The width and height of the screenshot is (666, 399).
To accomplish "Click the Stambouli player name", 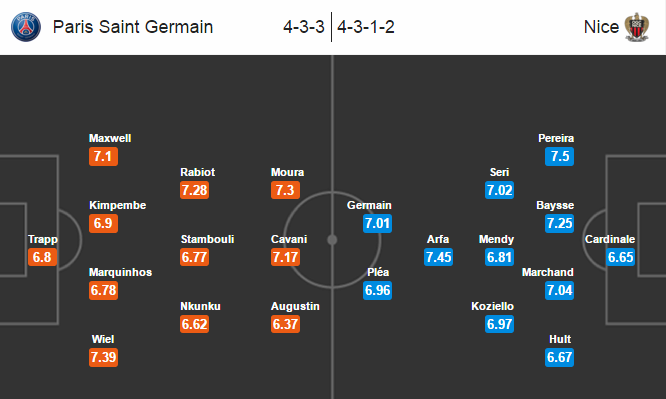I will coord(207,239).
